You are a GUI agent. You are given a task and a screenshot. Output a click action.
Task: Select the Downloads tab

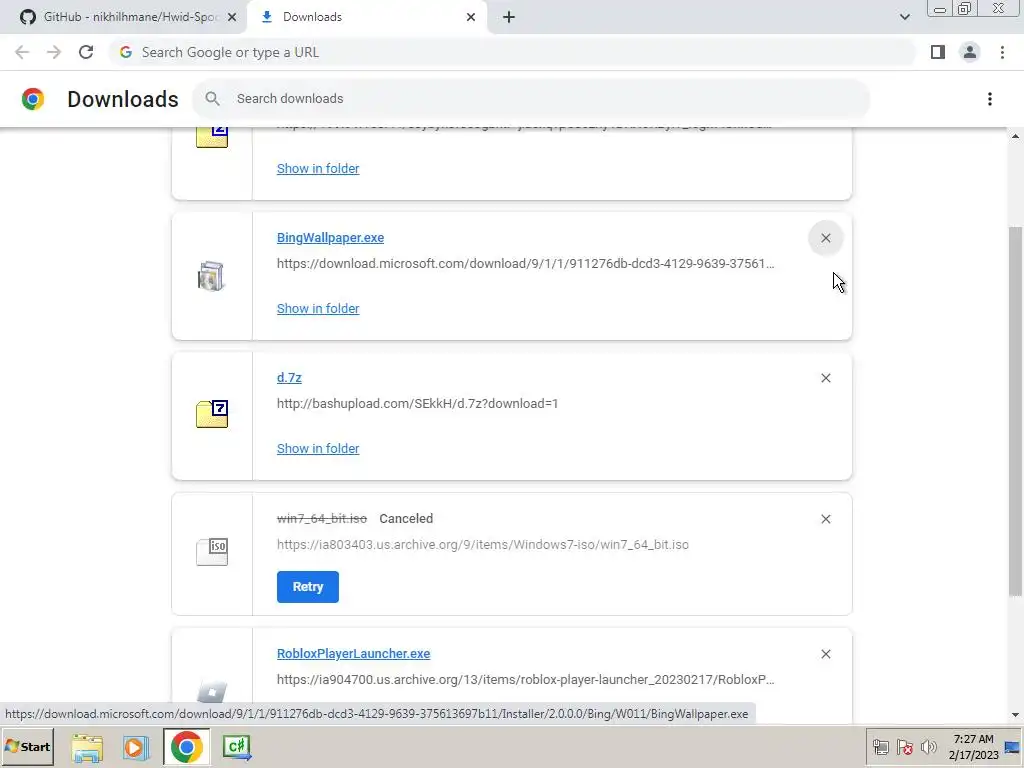(x=366, y=17)
